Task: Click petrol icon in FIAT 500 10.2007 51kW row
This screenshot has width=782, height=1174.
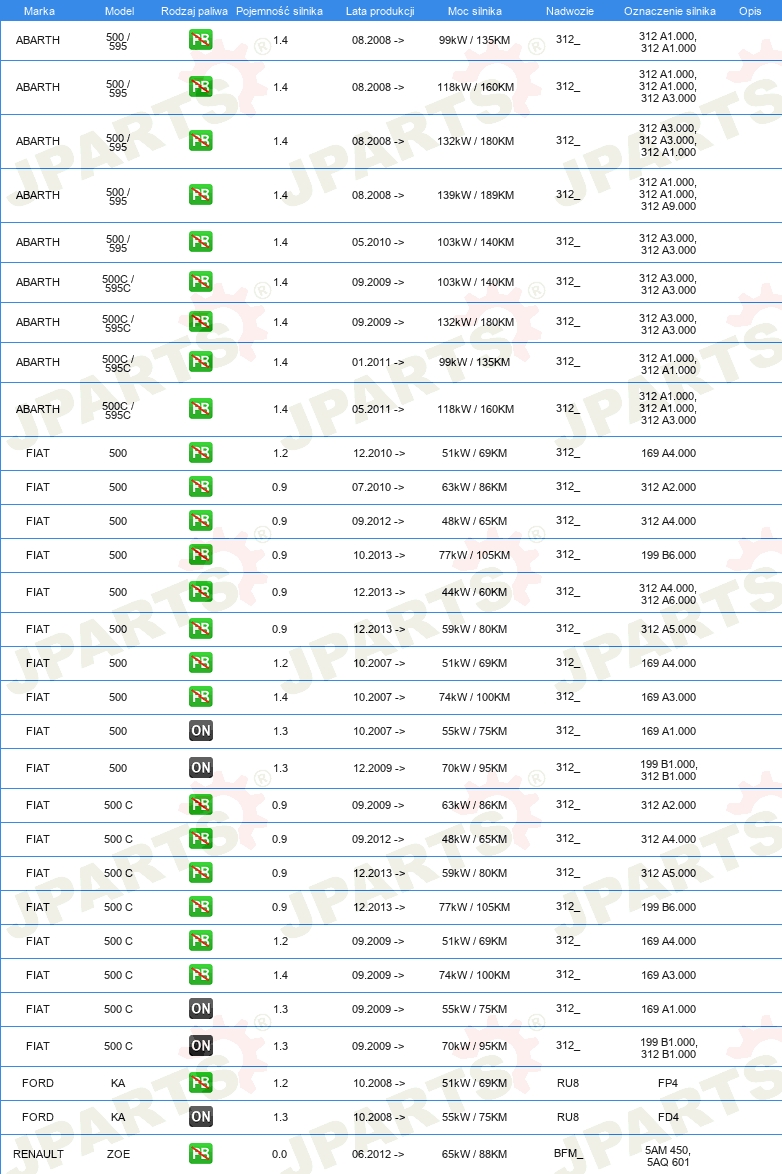Action: tap(200, 663)
